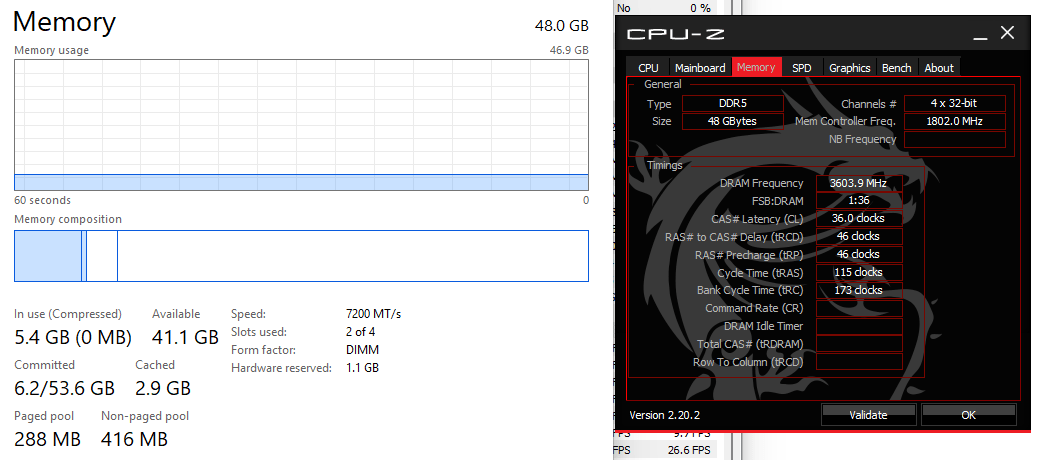
Task: Select the Memory tab in CPU-Z
Action: click(756, 67)
